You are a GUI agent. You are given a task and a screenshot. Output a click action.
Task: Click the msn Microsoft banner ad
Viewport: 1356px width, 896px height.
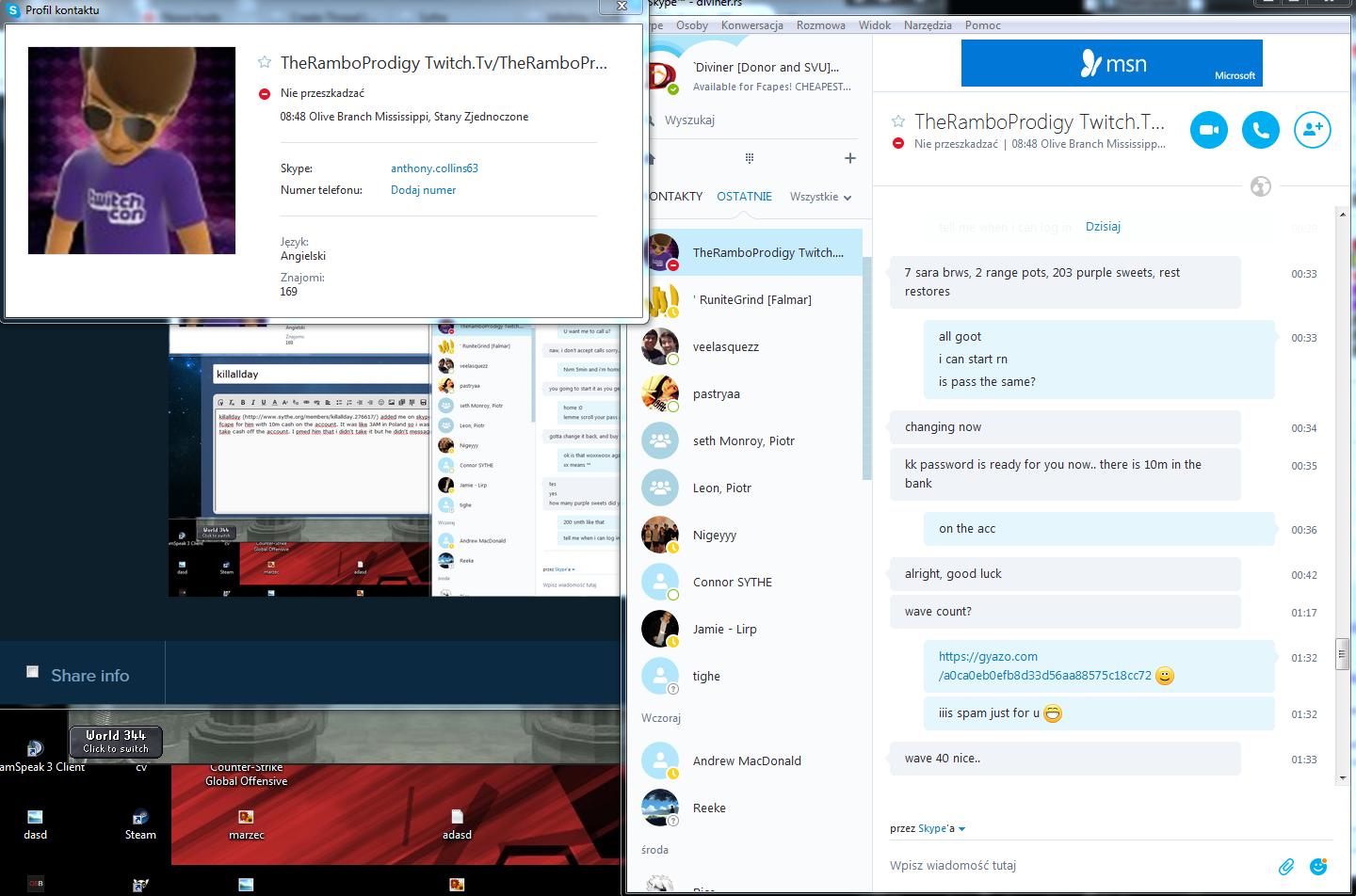(1112, 63)
